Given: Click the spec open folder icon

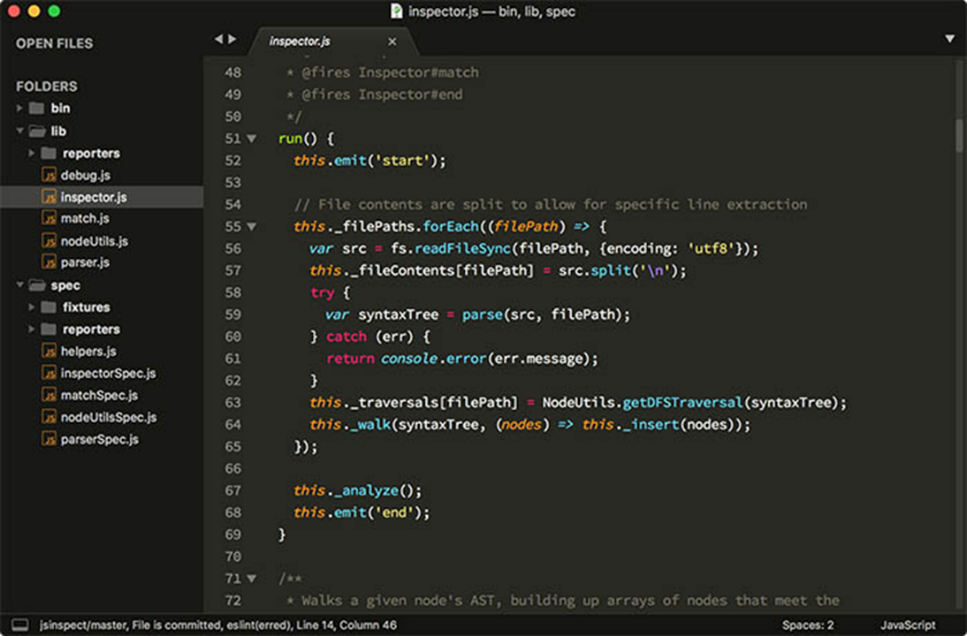Looking at the screenshot, I should (x=38, y=285).
